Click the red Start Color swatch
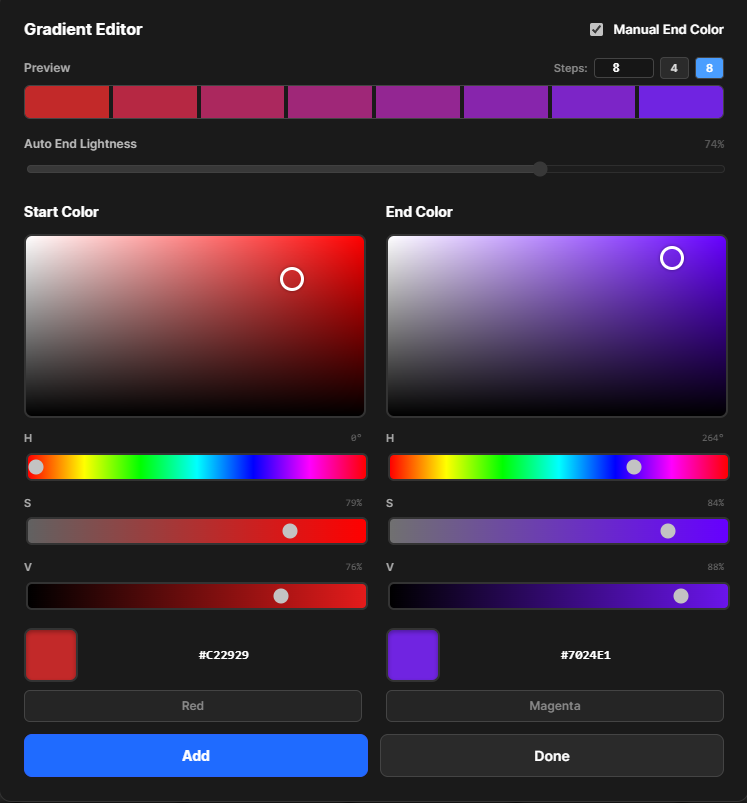This screenshot has width=747, height=803. [x=51, y=655]
